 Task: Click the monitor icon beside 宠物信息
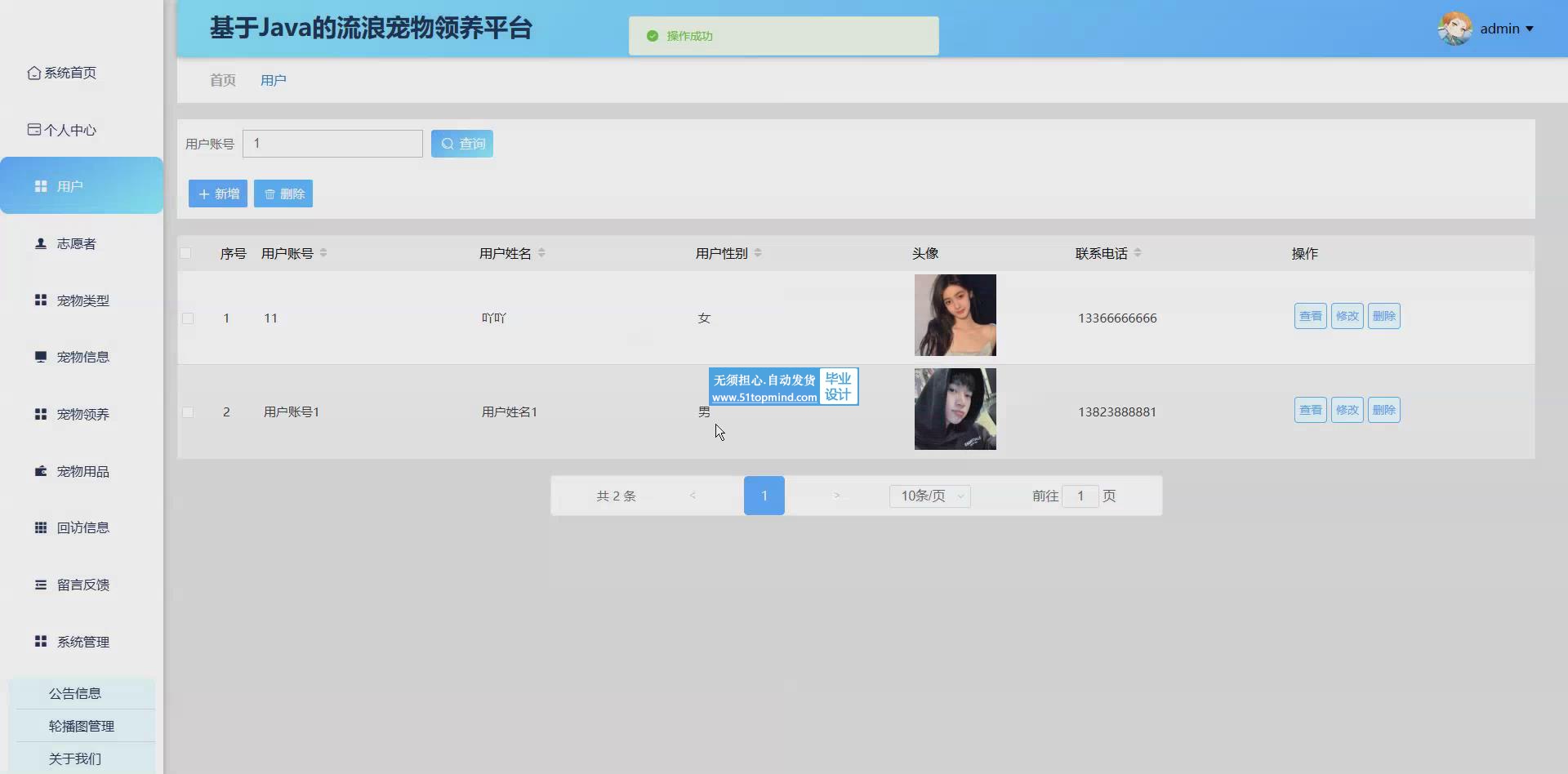(40, 357)
